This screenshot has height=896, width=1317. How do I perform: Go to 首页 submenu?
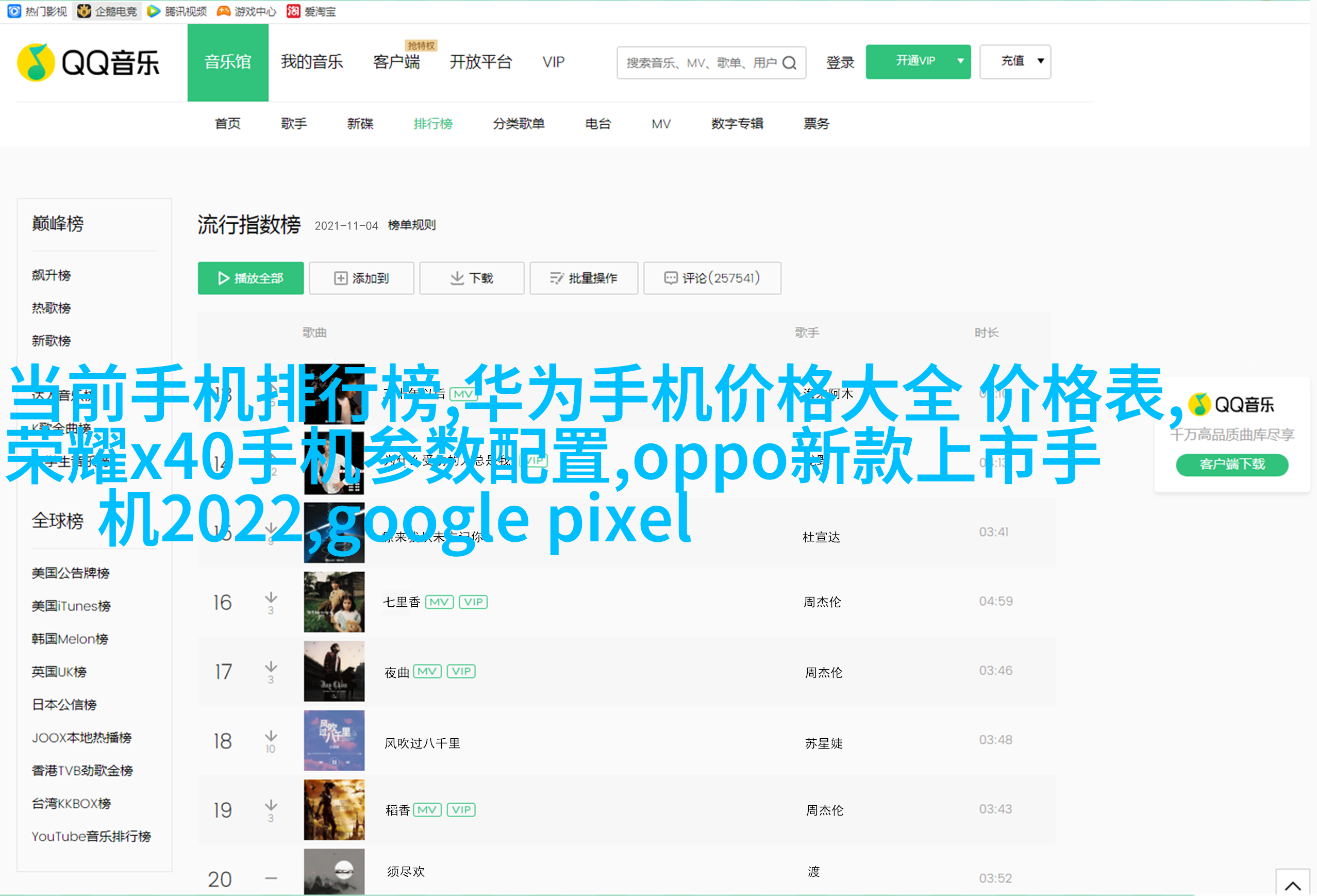click(x=228, y=124)
